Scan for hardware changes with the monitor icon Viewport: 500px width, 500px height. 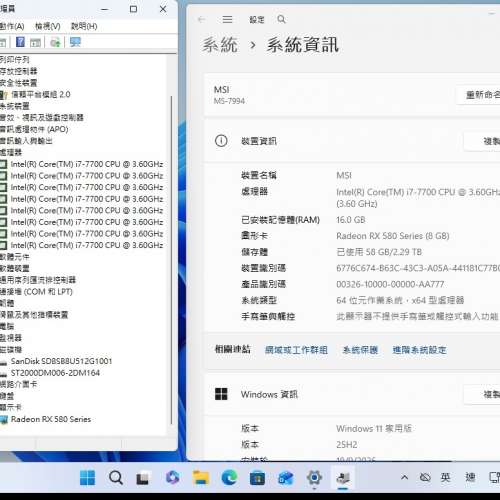coord(75,42)
